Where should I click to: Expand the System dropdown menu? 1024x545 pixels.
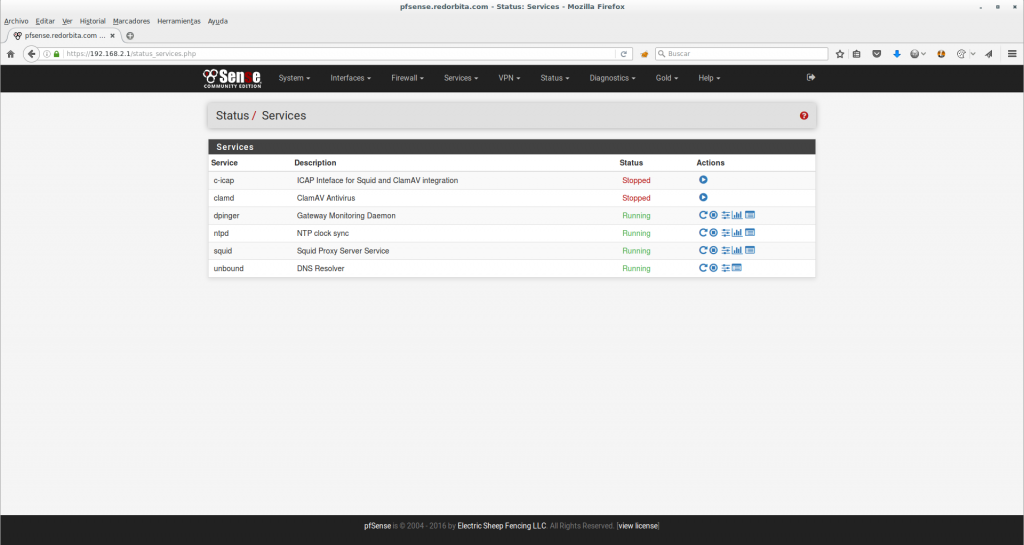pyautogui.click(x=294, y=78)
